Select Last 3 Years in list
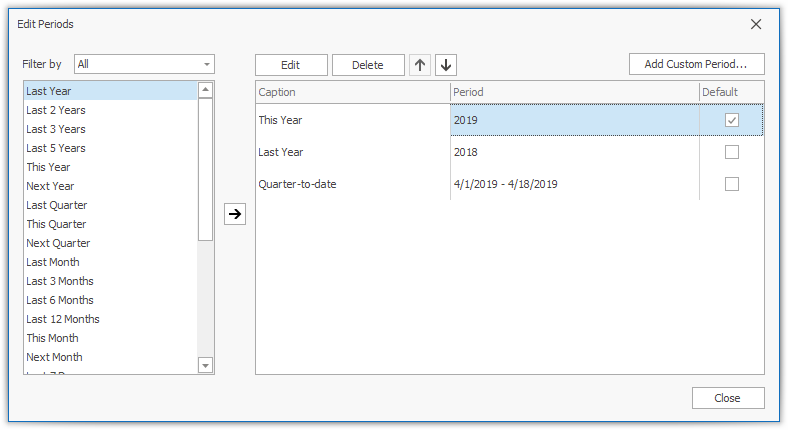Image resolution: width=788 pixels, height=430 pixels. [56, 129]
